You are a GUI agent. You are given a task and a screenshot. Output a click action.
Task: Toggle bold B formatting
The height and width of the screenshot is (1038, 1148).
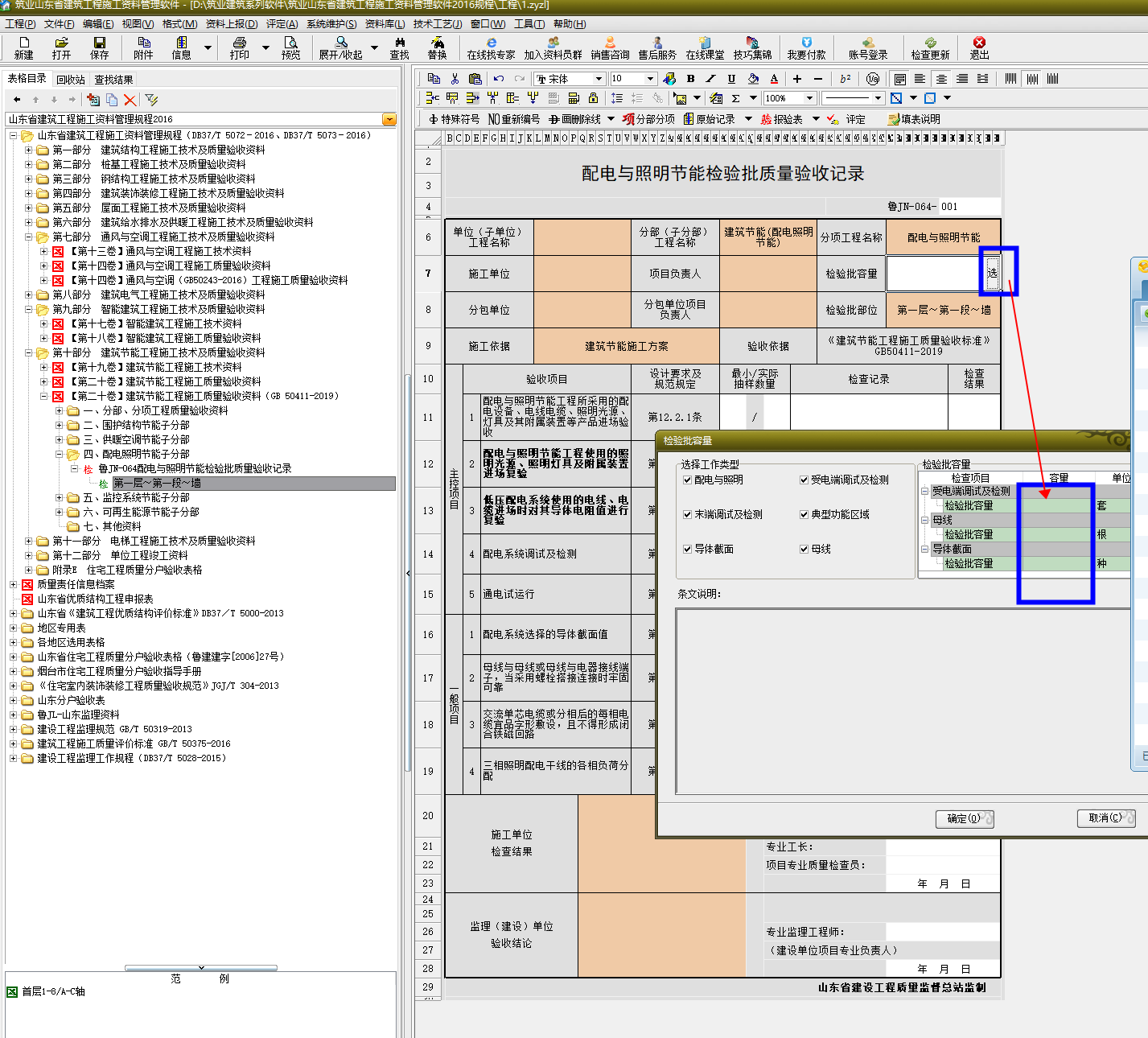tap(690, 79)
